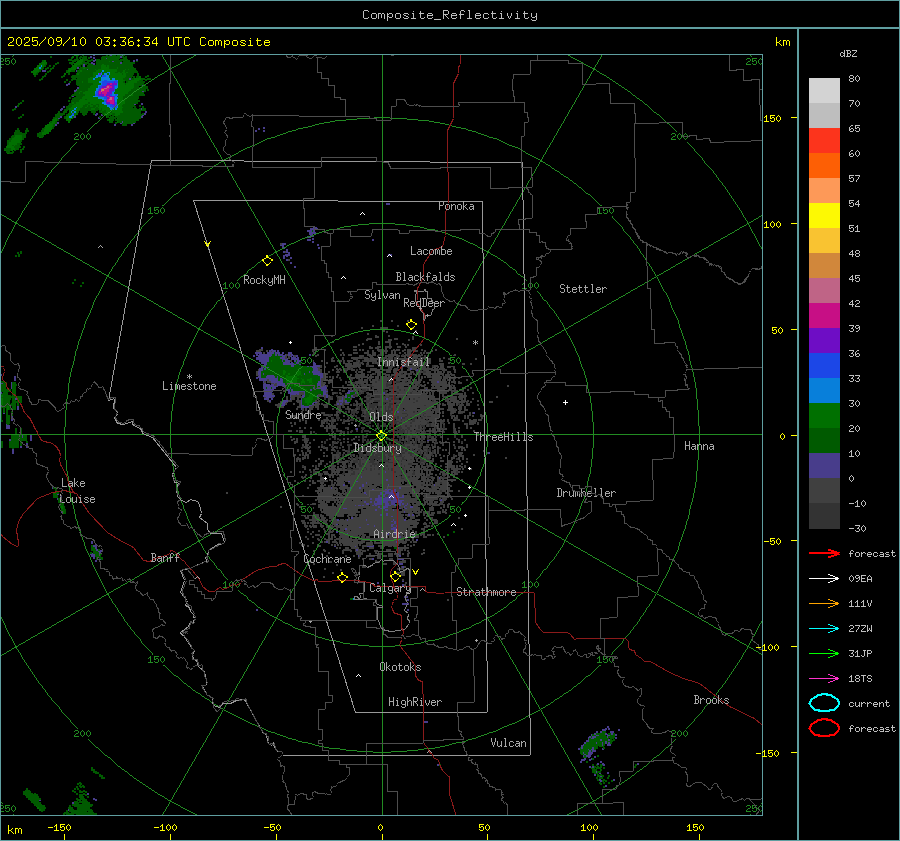The width and height of the screenshot is (900, 841).
Task: Click the magenta 18TS arrow icon
Action: 824,679
